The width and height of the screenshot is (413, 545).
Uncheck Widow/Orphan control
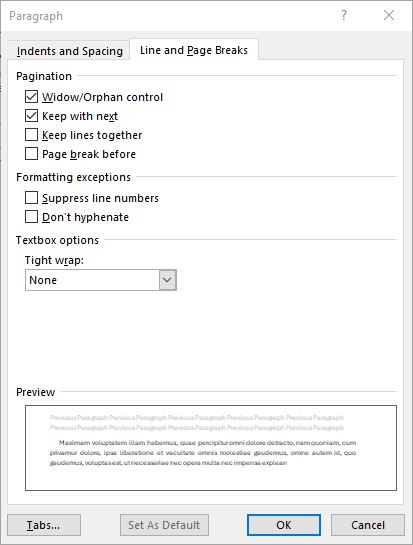(31, 97)
